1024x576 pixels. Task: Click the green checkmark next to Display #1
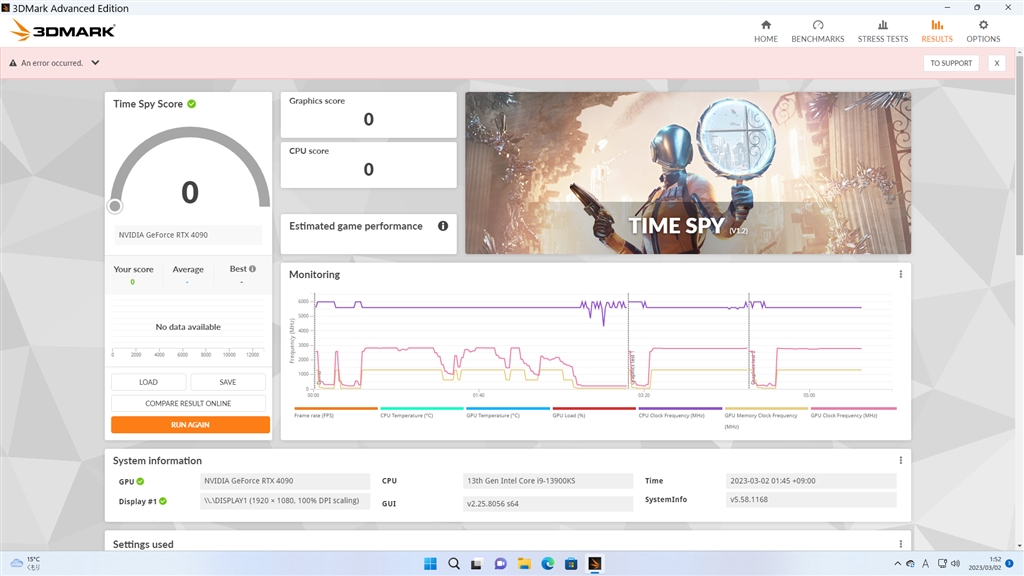163,502
